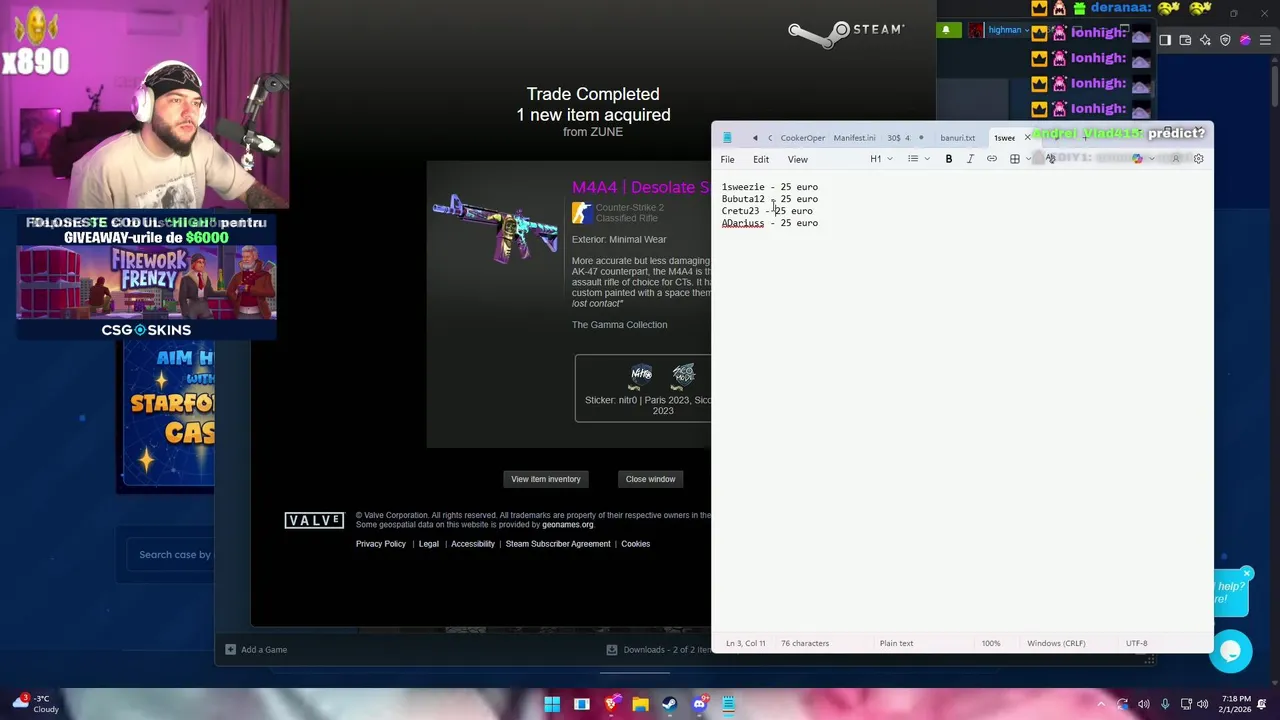Click the 'Bubuta12 - 25 euro' line
The image size is (1280, 720).
(770, 199)
